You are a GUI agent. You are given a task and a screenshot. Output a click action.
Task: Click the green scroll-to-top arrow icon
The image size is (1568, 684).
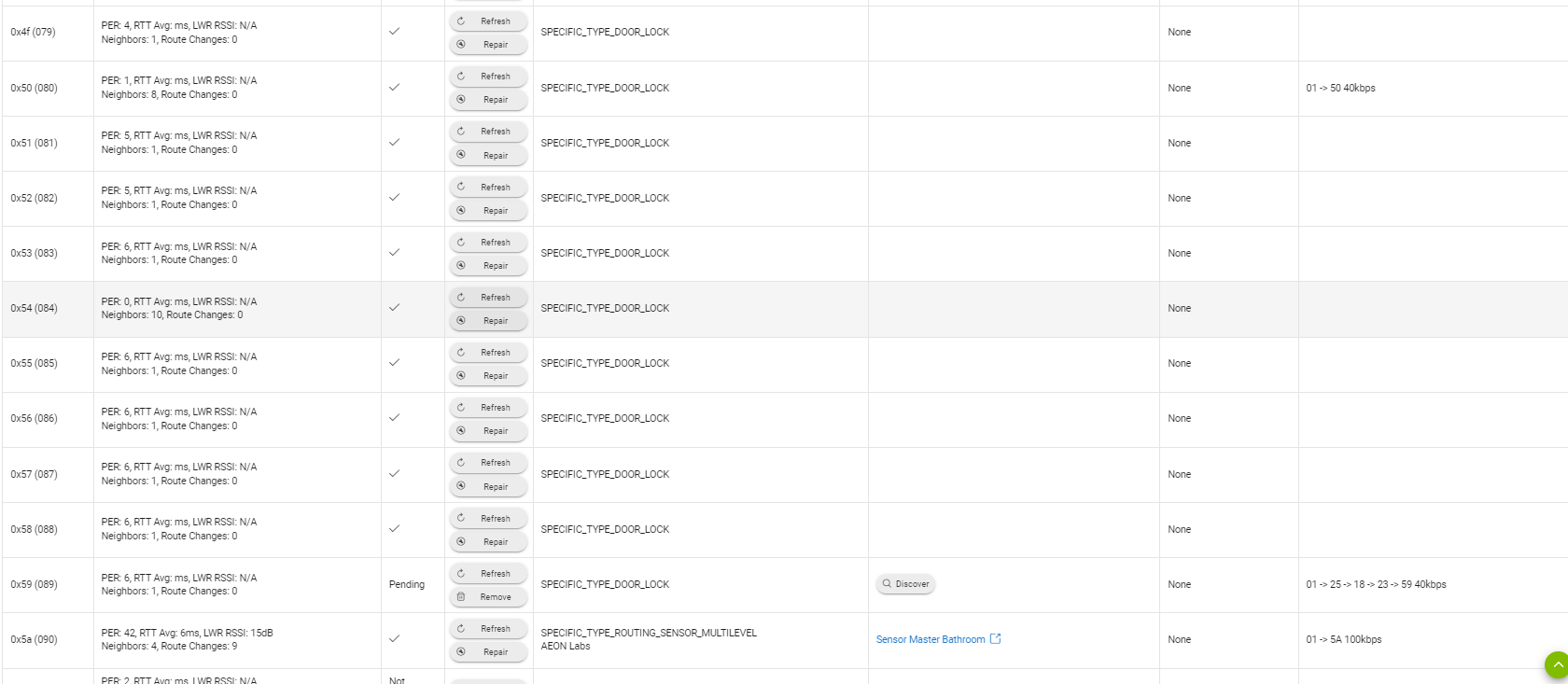pyautogui.click(x=1557, y=664)
